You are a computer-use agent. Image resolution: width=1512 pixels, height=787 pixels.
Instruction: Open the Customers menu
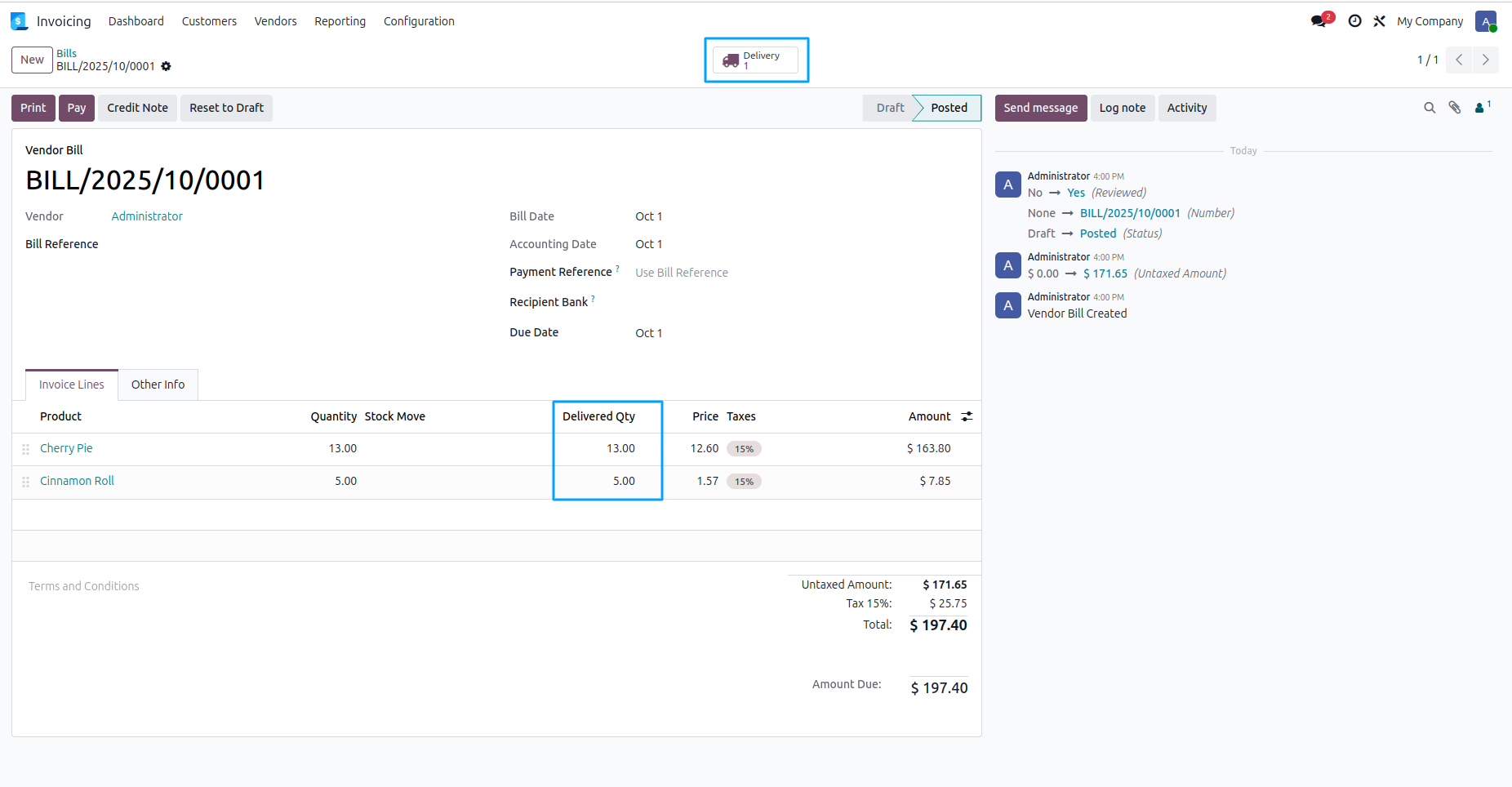pos(209,21)
